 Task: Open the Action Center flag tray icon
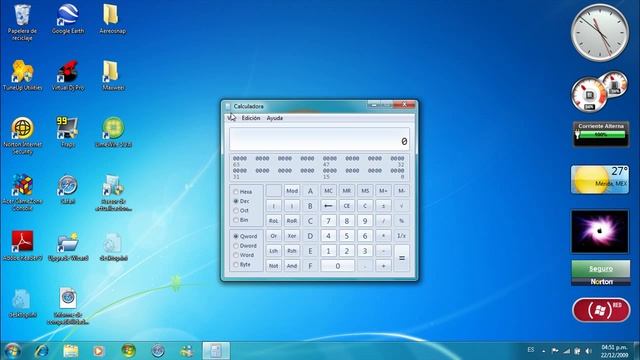tap(555, 351)
